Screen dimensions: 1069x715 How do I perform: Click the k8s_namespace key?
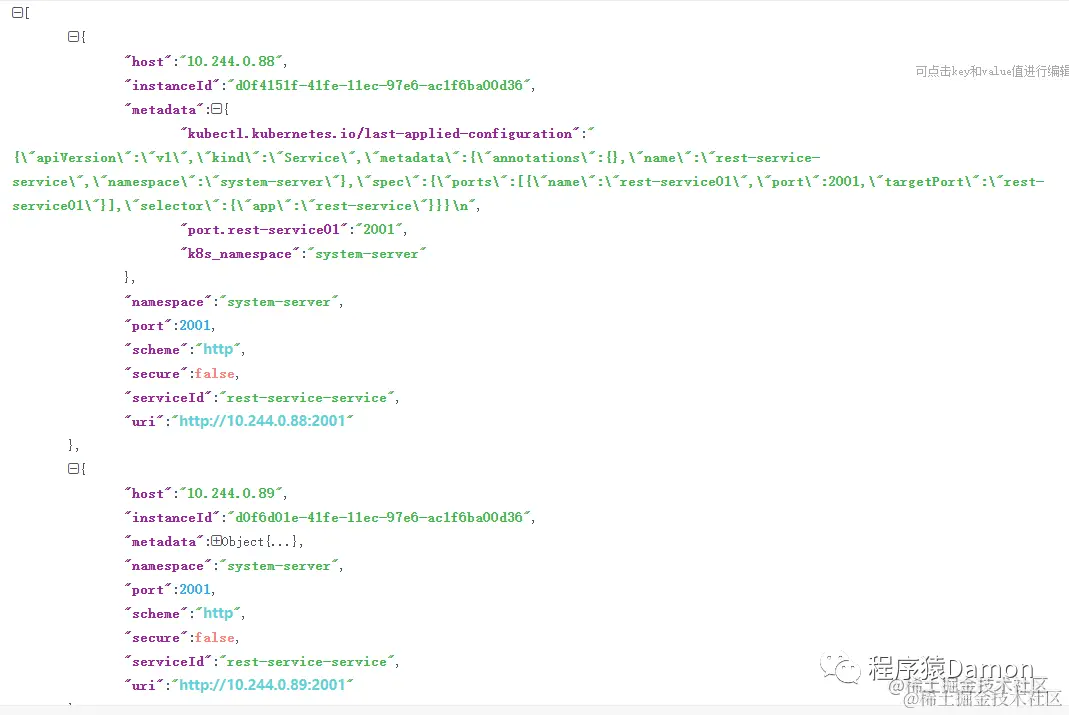click(239, 254)
